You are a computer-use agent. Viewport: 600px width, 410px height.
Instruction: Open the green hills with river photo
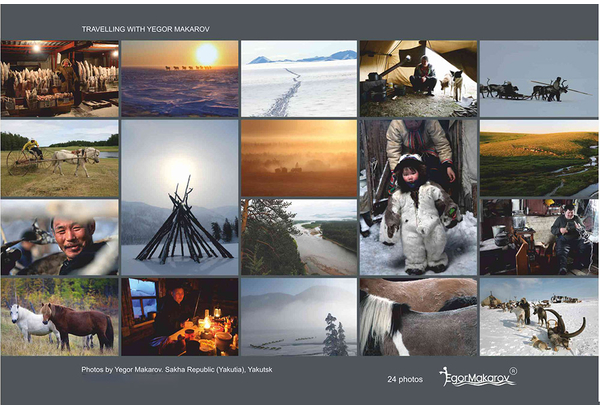(538, 158)
